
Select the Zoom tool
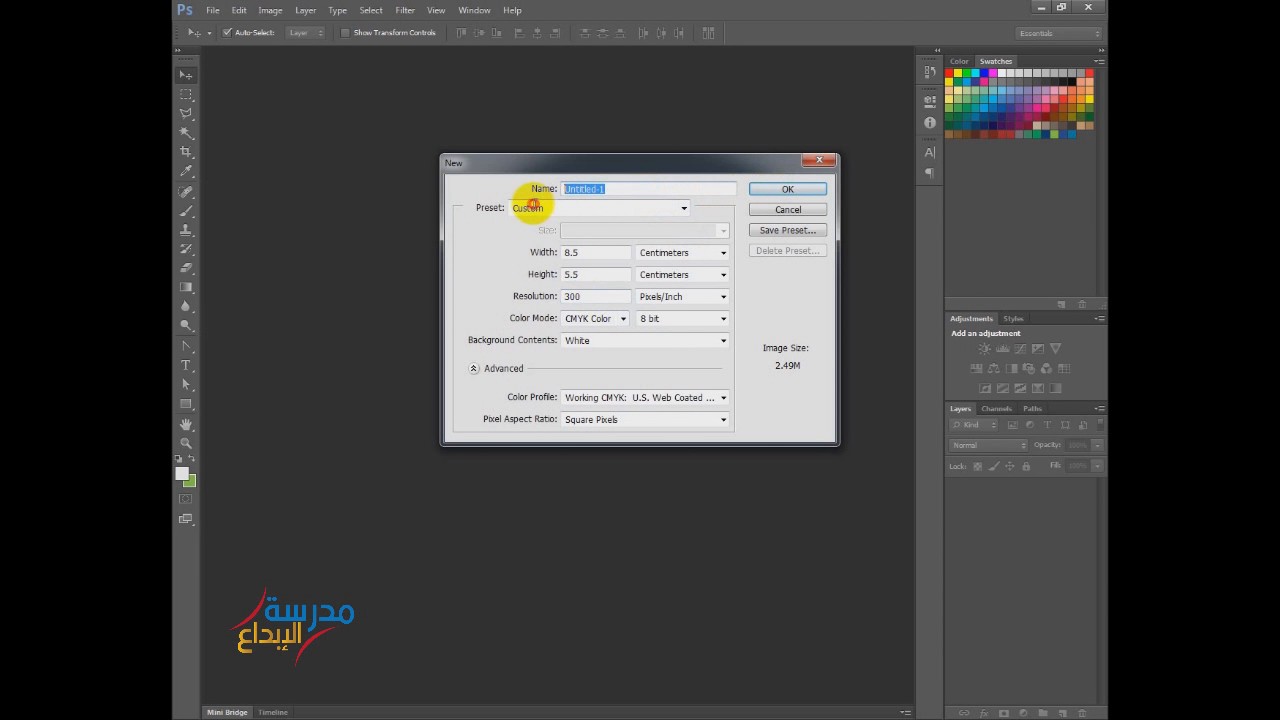click(186, 443)
